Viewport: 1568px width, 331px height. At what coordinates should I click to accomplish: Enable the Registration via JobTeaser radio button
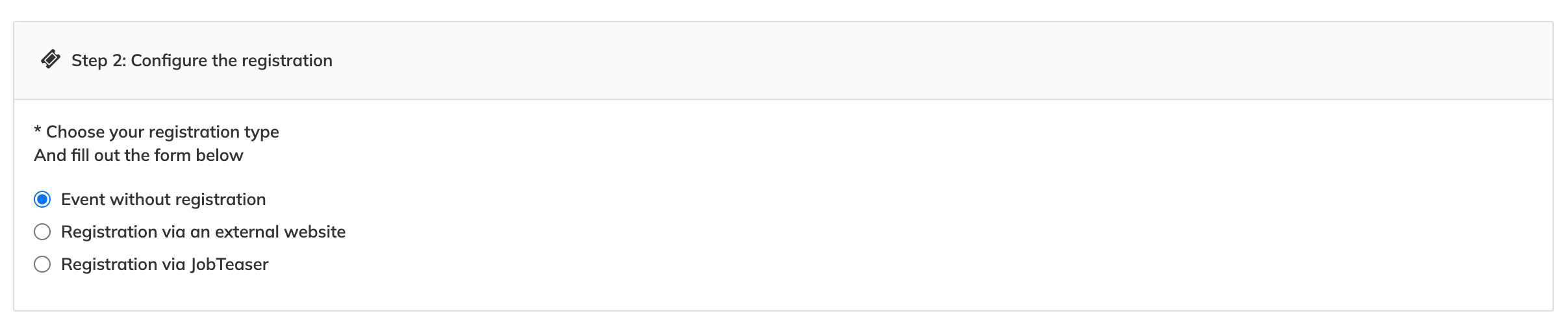(x=42, y=264)
